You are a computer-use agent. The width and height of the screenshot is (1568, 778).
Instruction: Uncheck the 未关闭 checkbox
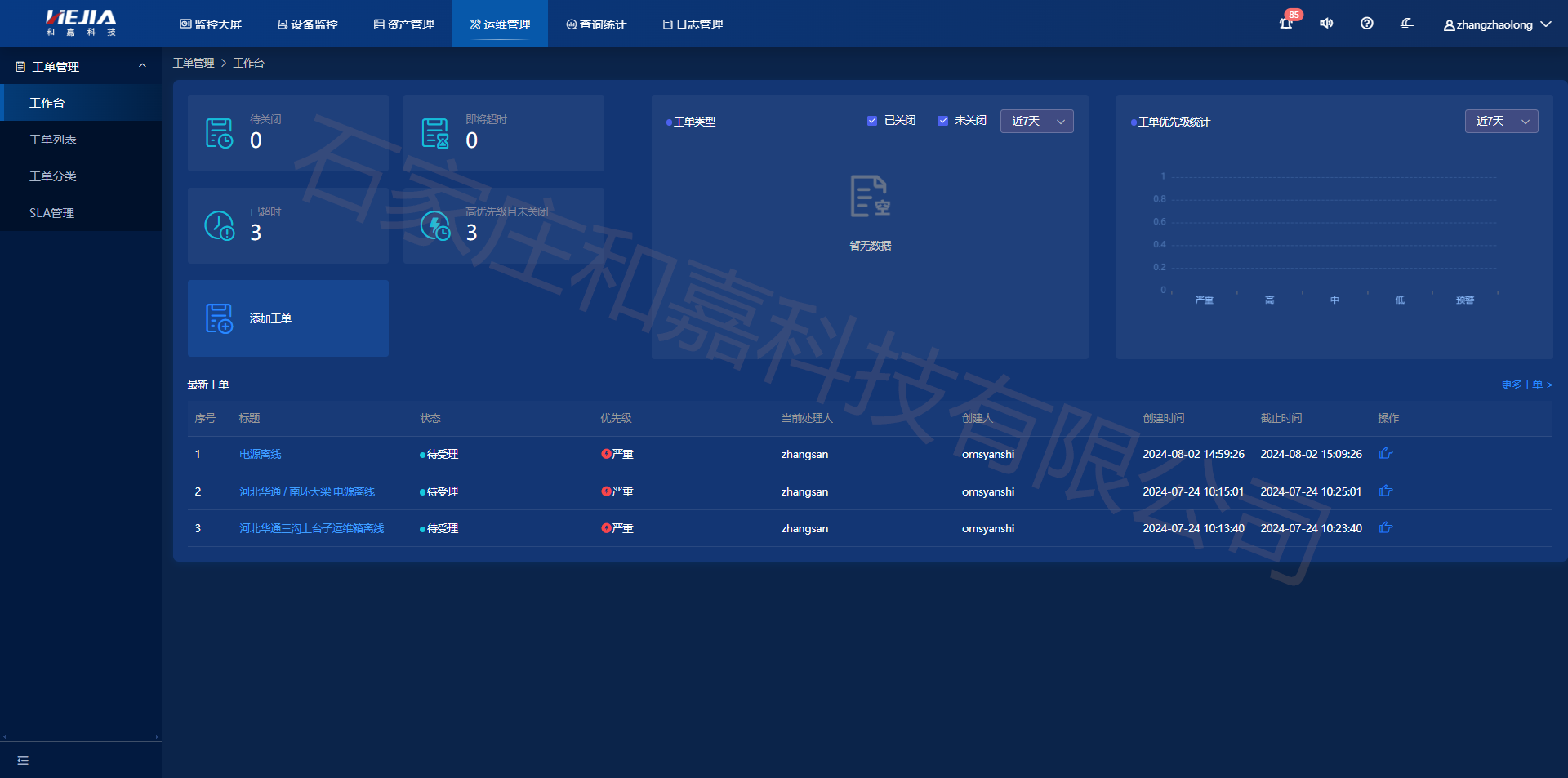point(942,121)
